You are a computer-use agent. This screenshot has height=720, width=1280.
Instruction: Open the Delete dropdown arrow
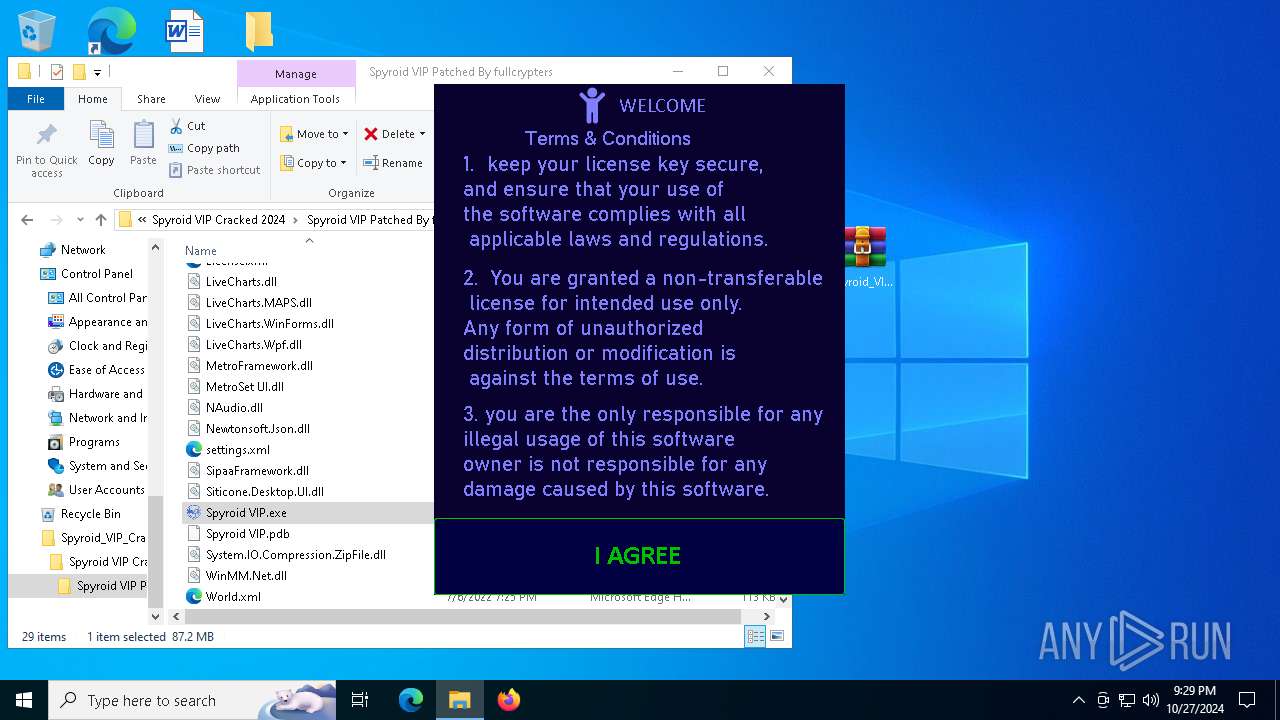point(422,134)
